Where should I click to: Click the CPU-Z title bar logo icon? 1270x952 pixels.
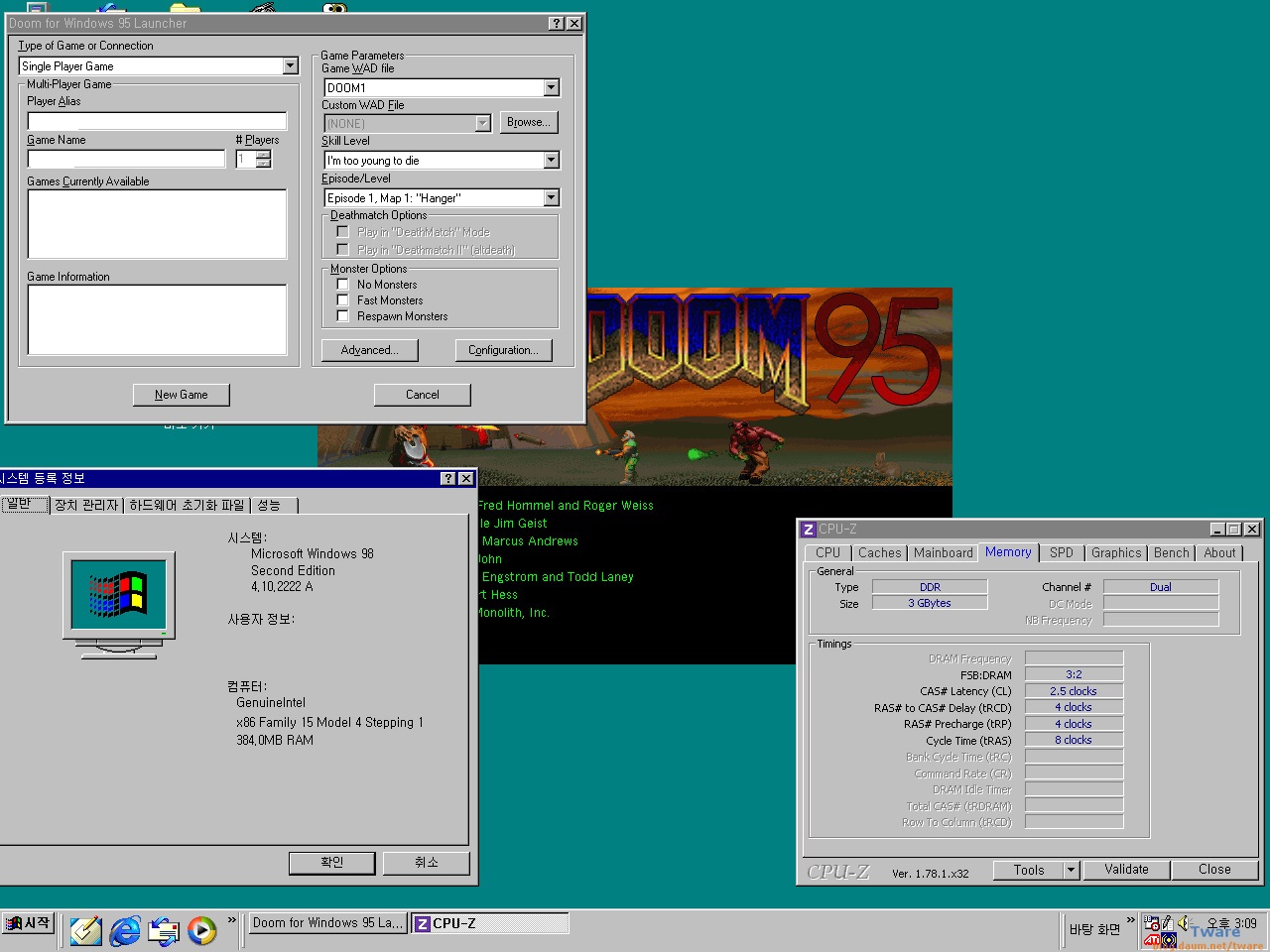point(809,530)
